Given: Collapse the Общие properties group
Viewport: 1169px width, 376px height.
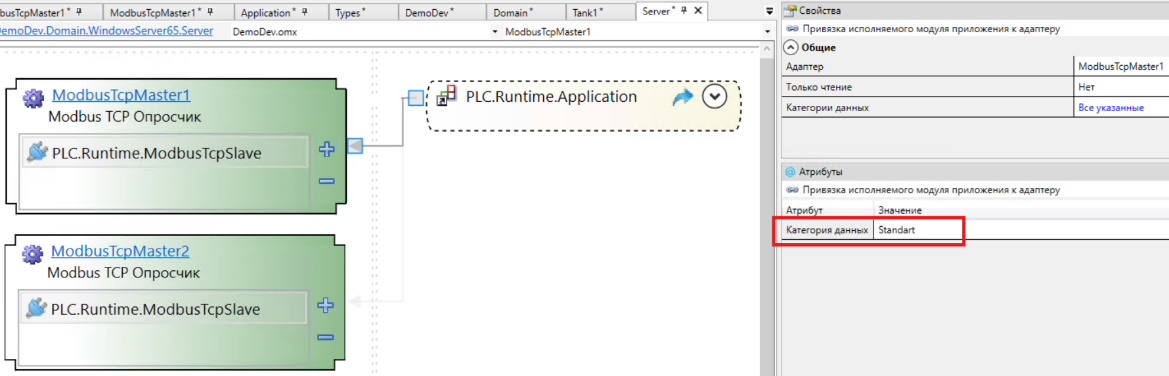Looking at the screenshot, I should [x=791, y=48].
